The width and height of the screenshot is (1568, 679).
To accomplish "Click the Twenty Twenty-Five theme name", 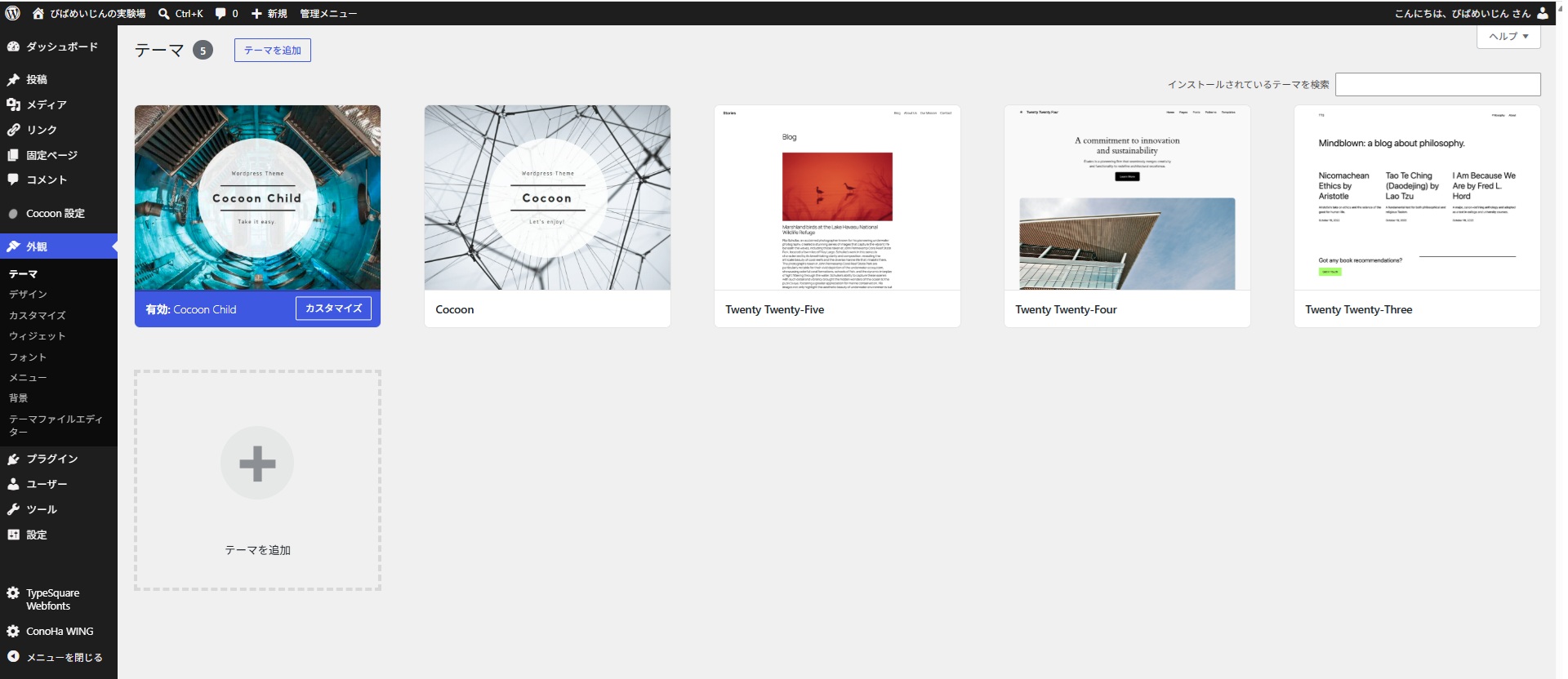I will click(x=775, y=310).
